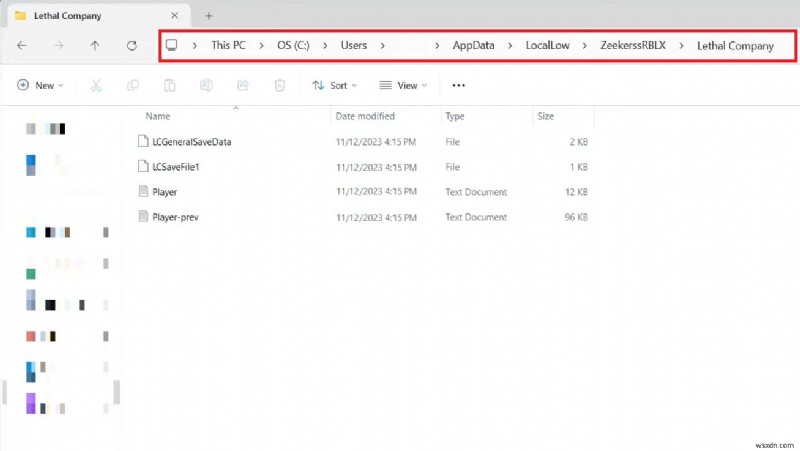Viewport: 800px width, 451px height.
Task: Click the 96 KB size of Player-prev
Action: point(576,217)
